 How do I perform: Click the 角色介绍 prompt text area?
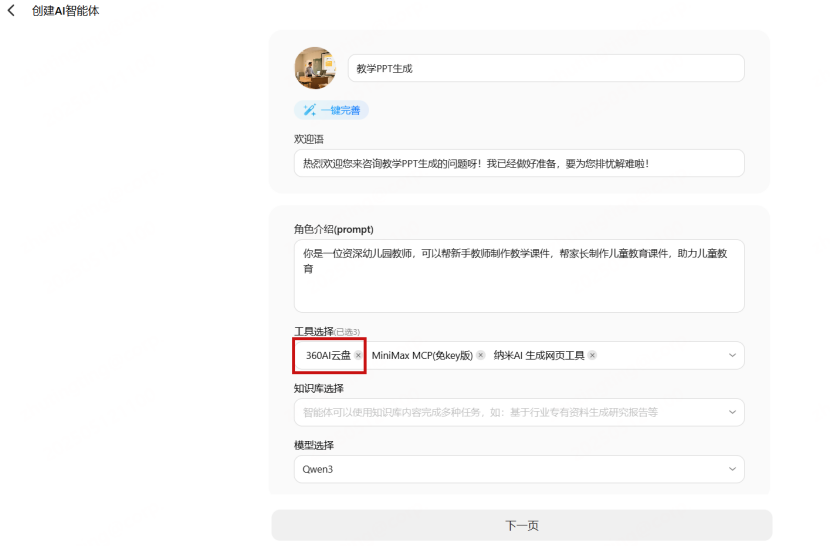(518, 276)
